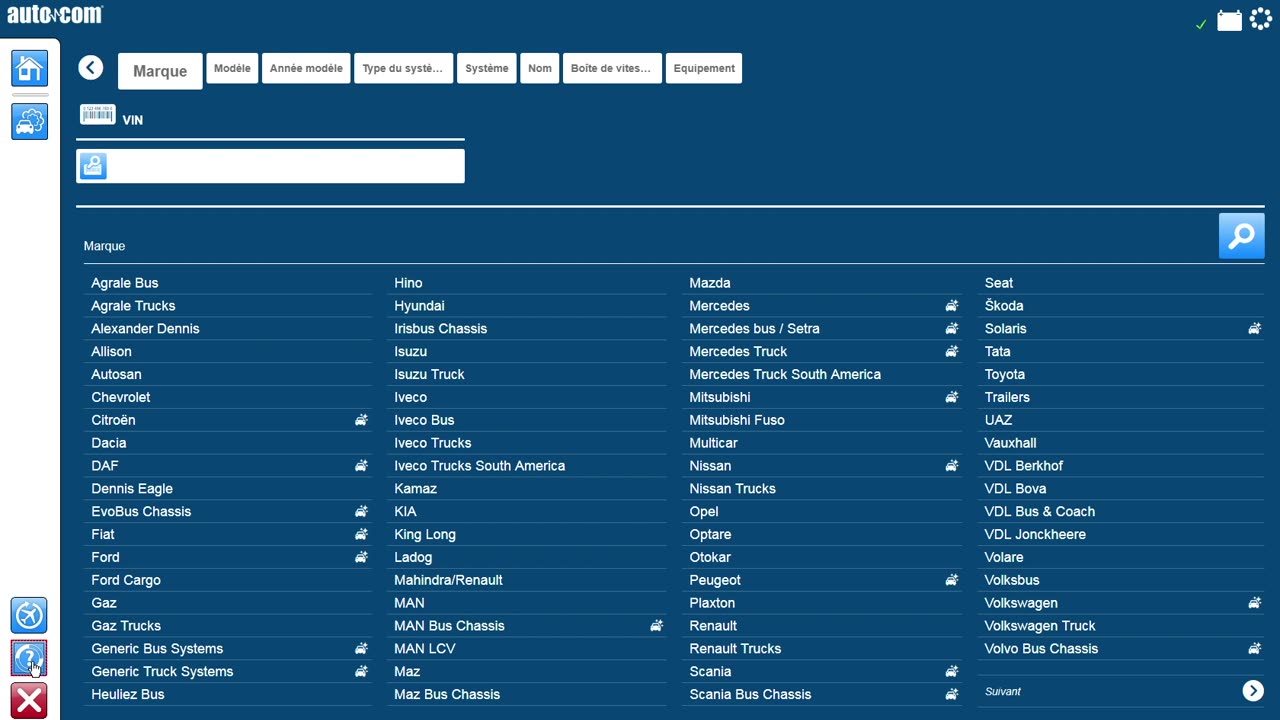Image resolution: width=1280 pixels, height=720 pixels.
Task: Select Alexander Dennis brand
Action: pos(145,329)
